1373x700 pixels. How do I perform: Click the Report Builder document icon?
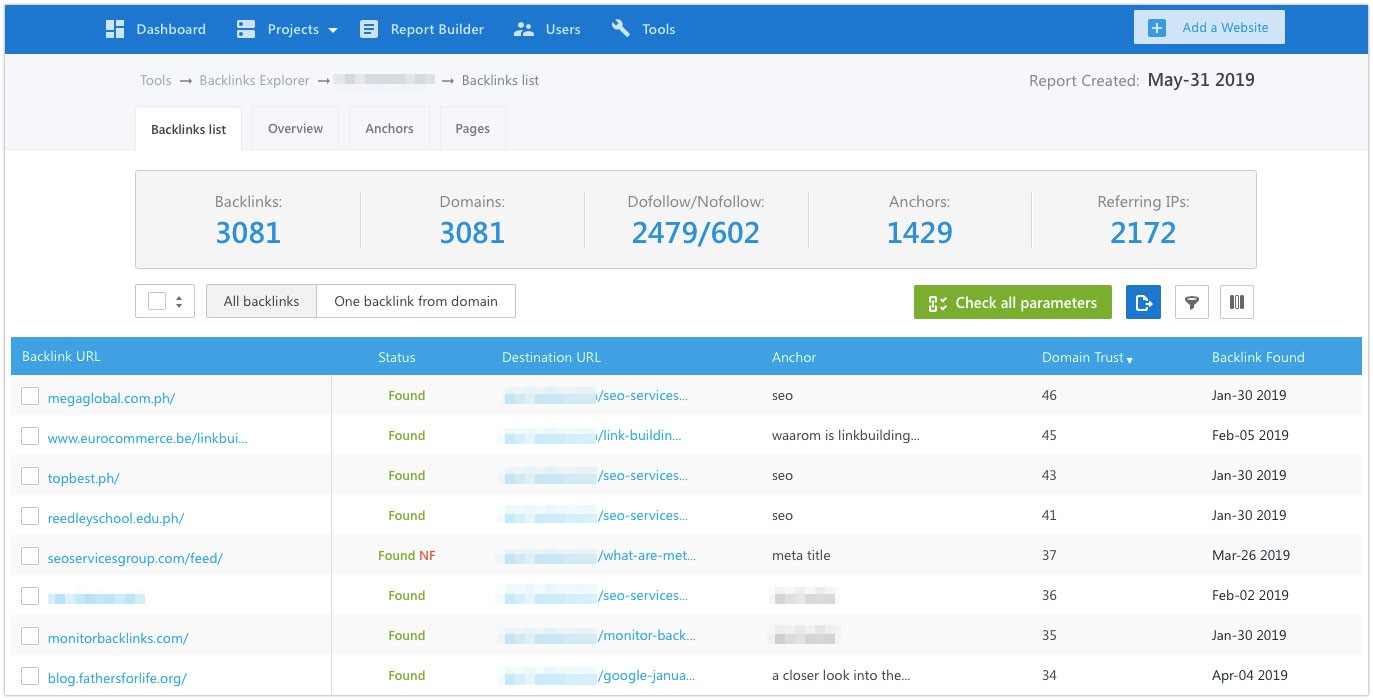(x=369, y=29)
